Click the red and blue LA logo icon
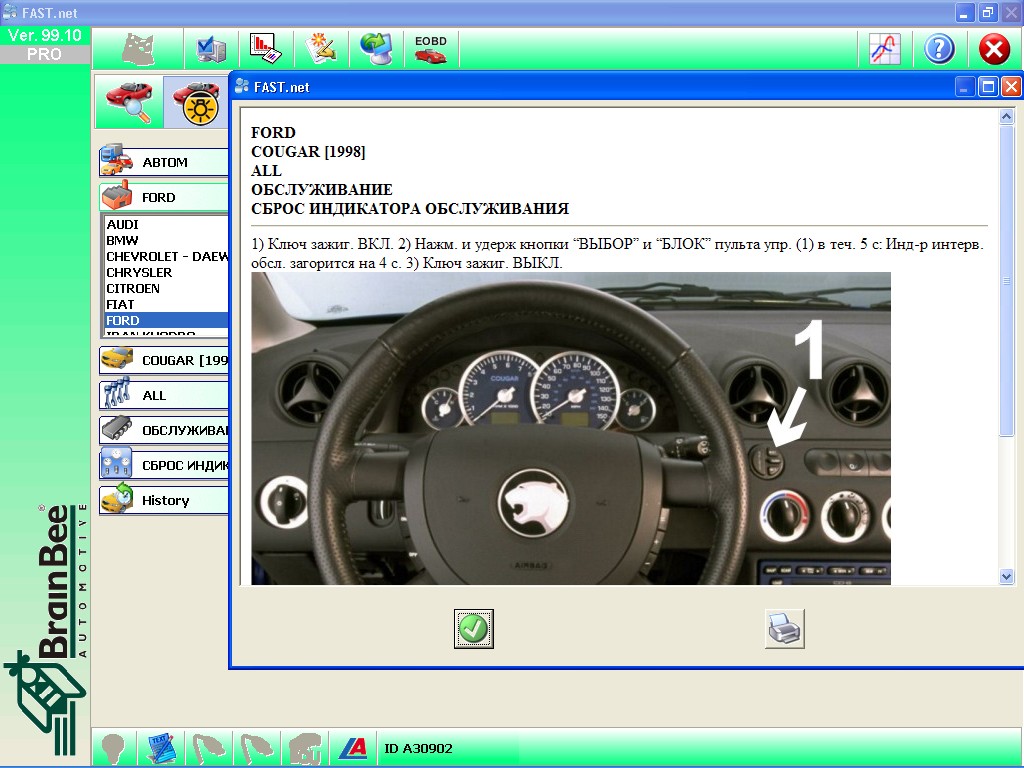1024x768 pixels. pos(352,748)
